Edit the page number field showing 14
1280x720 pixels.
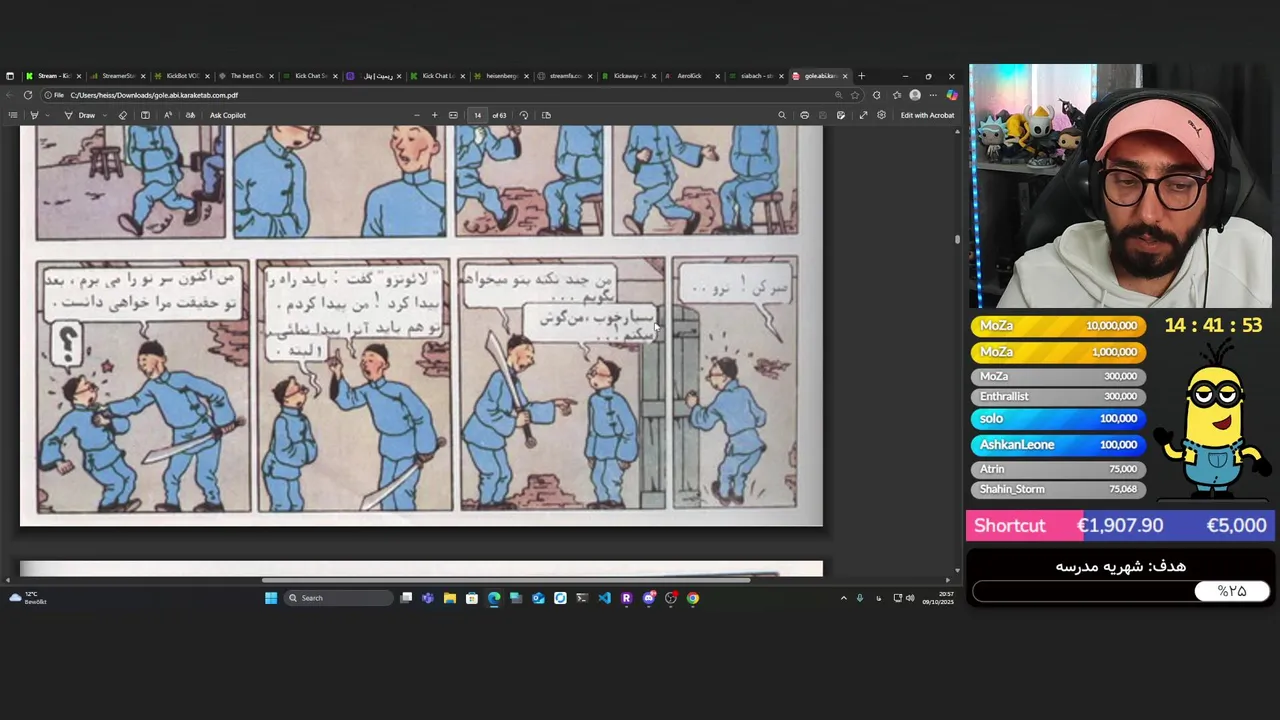[478, 115]
